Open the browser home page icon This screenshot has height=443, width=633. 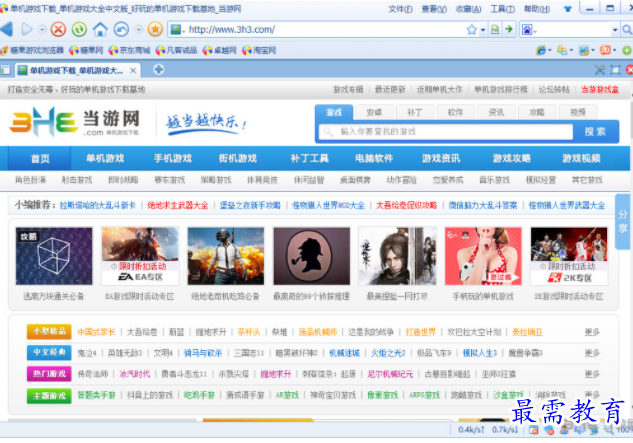coord(100,29)
